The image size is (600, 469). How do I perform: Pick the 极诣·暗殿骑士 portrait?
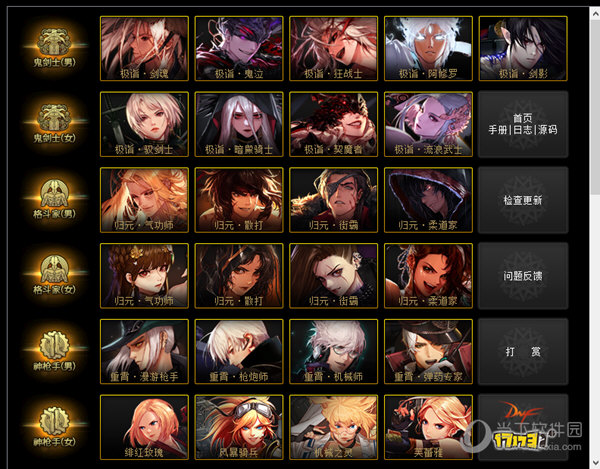pyautogui.click(x=239, y=124)
